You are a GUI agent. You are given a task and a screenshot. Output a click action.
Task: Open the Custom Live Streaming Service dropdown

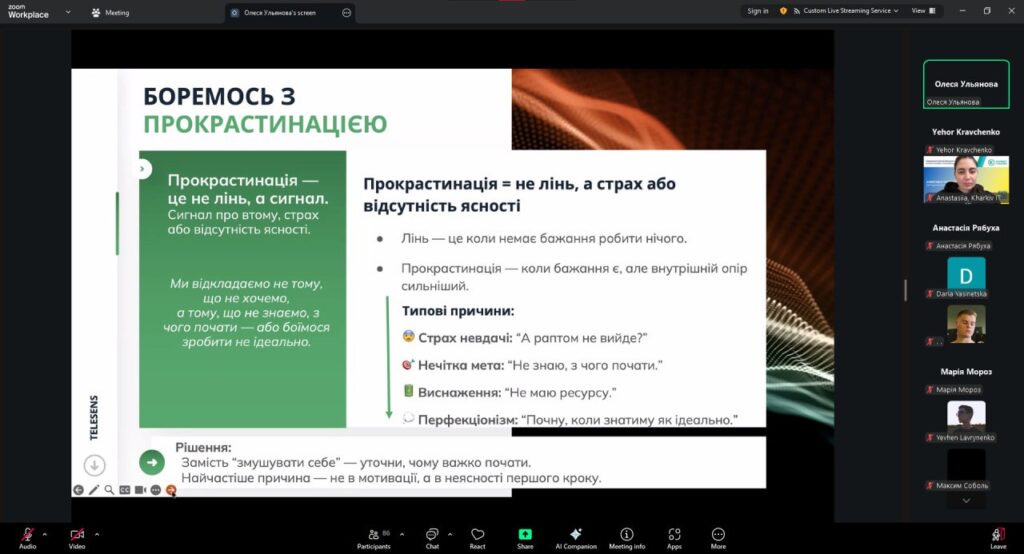[850, 11]
